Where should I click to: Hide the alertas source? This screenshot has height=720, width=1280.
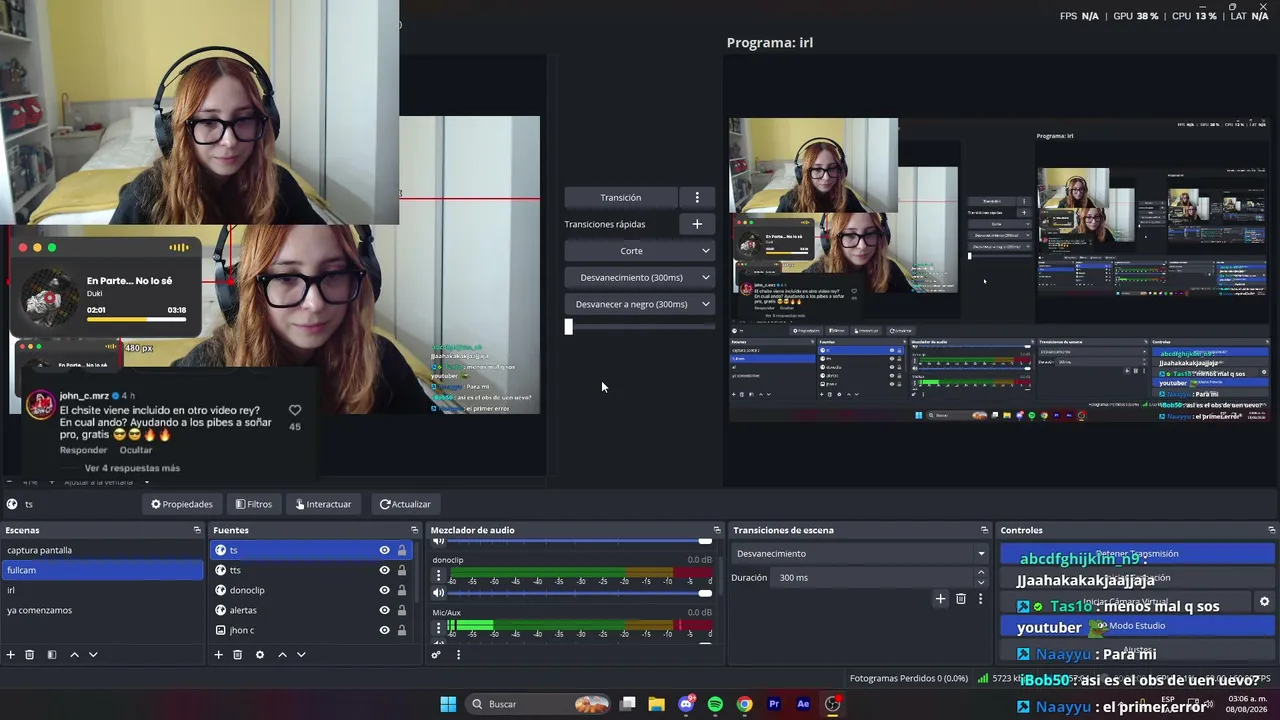[x=384, y=610]
